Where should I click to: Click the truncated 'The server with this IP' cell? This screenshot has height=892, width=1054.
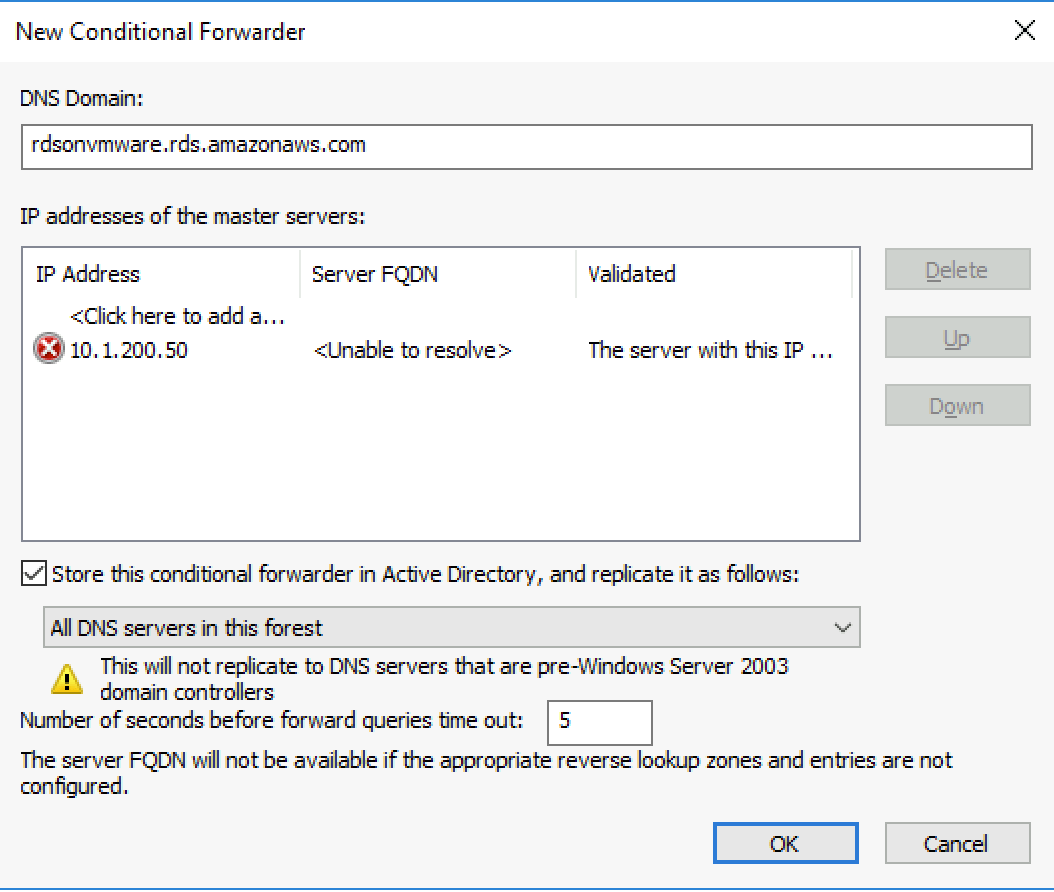coord(710,351)
